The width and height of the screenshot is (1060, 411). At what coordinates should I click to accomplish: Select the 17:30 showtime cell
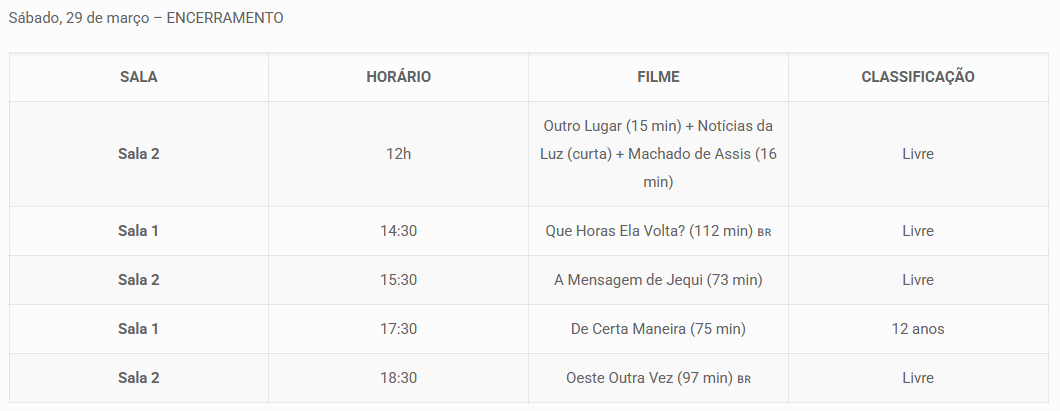[x=398, y=329]
